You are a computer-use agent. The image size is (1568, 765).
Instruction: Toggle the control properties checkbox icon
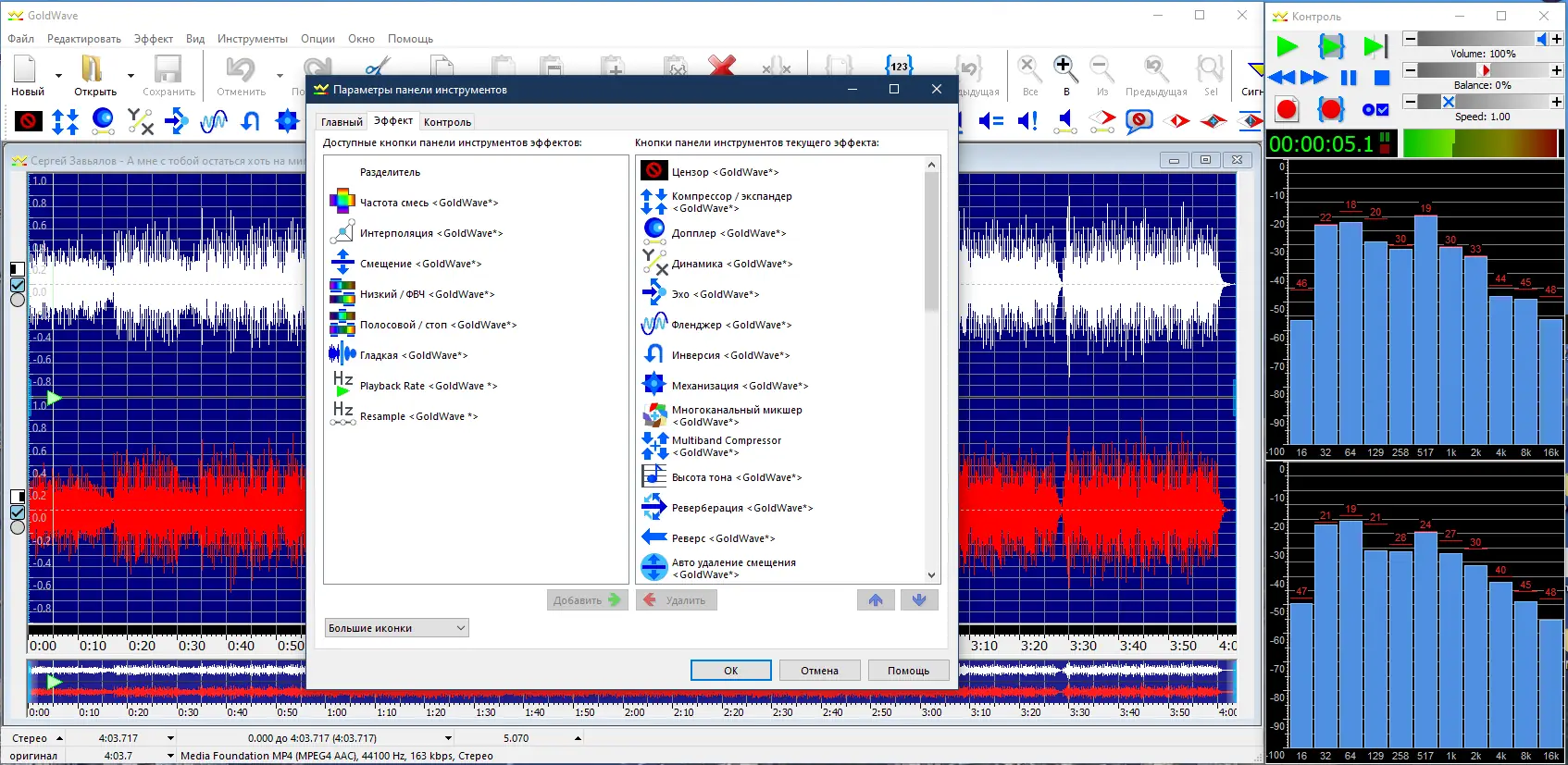pos(1375,110)
